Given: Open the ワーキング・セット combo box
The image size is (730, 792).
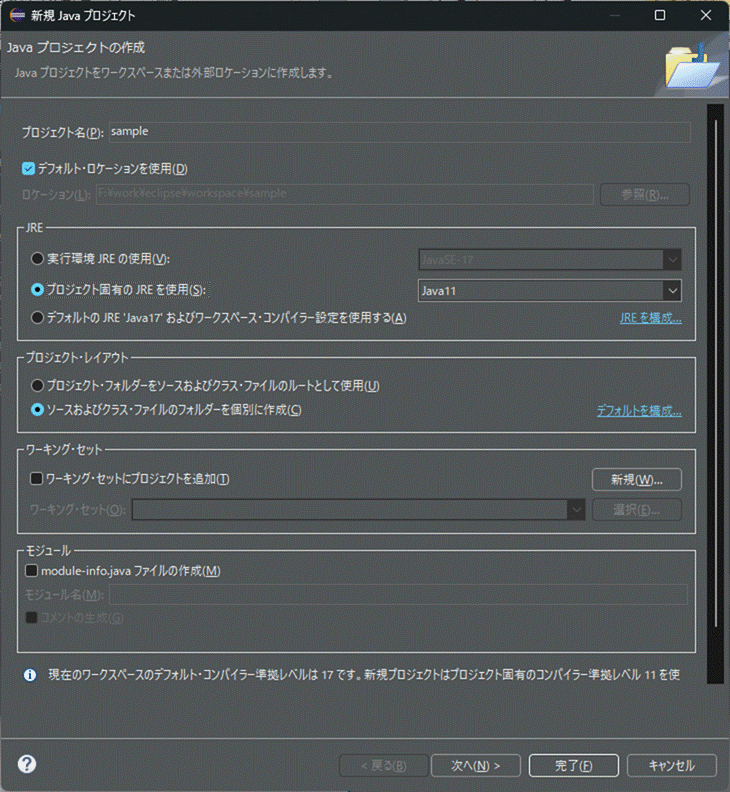Looking at the screenshot, I should click(x=359, y=510).
